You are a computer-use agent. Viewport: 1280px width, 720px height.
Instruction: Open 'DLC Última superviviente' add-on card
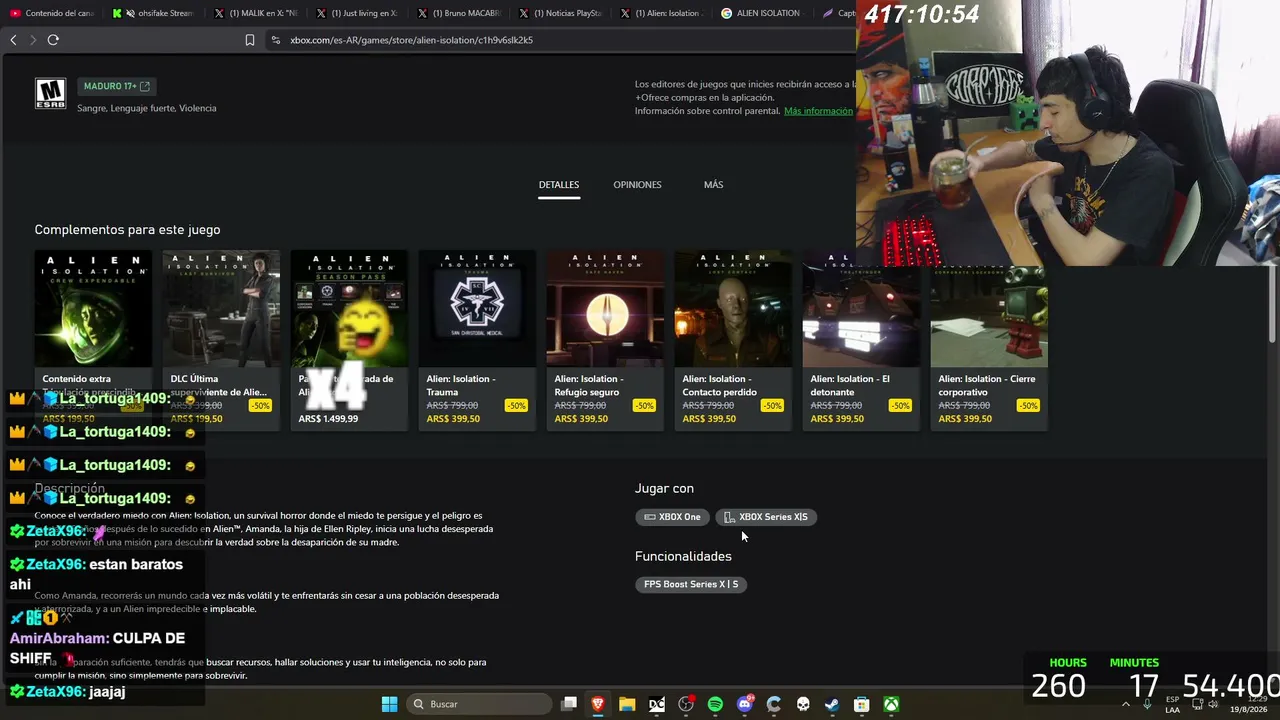221,340
